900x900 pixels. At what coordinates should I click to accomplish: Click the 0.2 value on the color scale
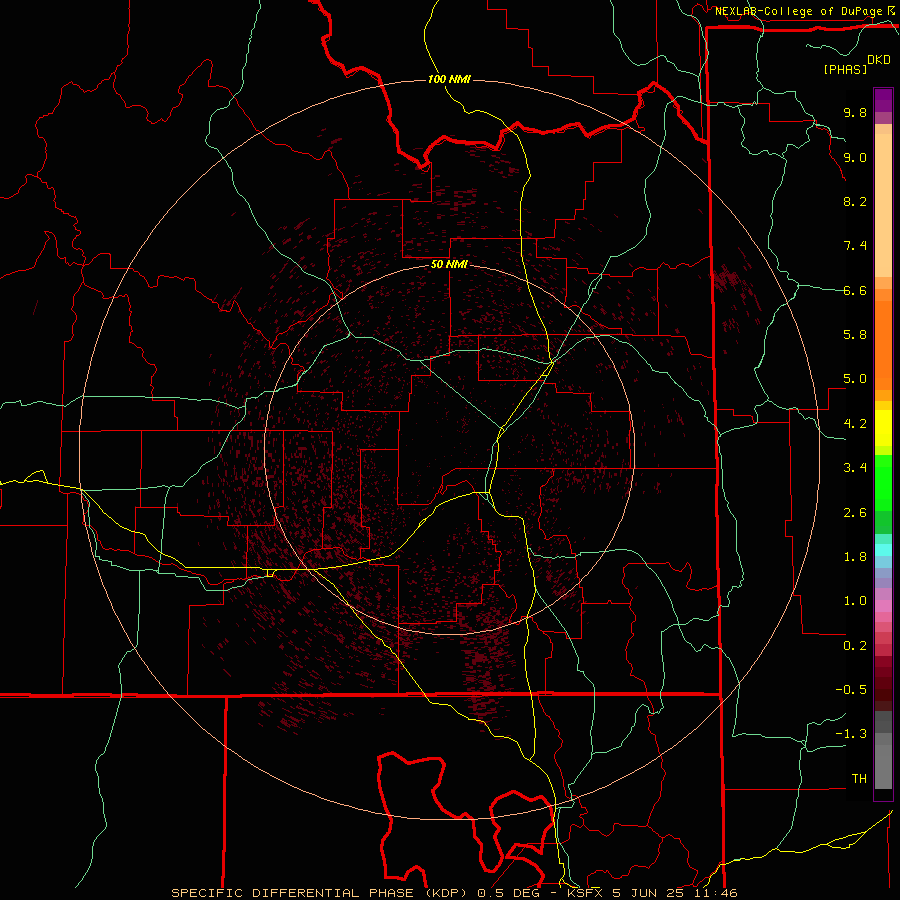click(855, 646)
